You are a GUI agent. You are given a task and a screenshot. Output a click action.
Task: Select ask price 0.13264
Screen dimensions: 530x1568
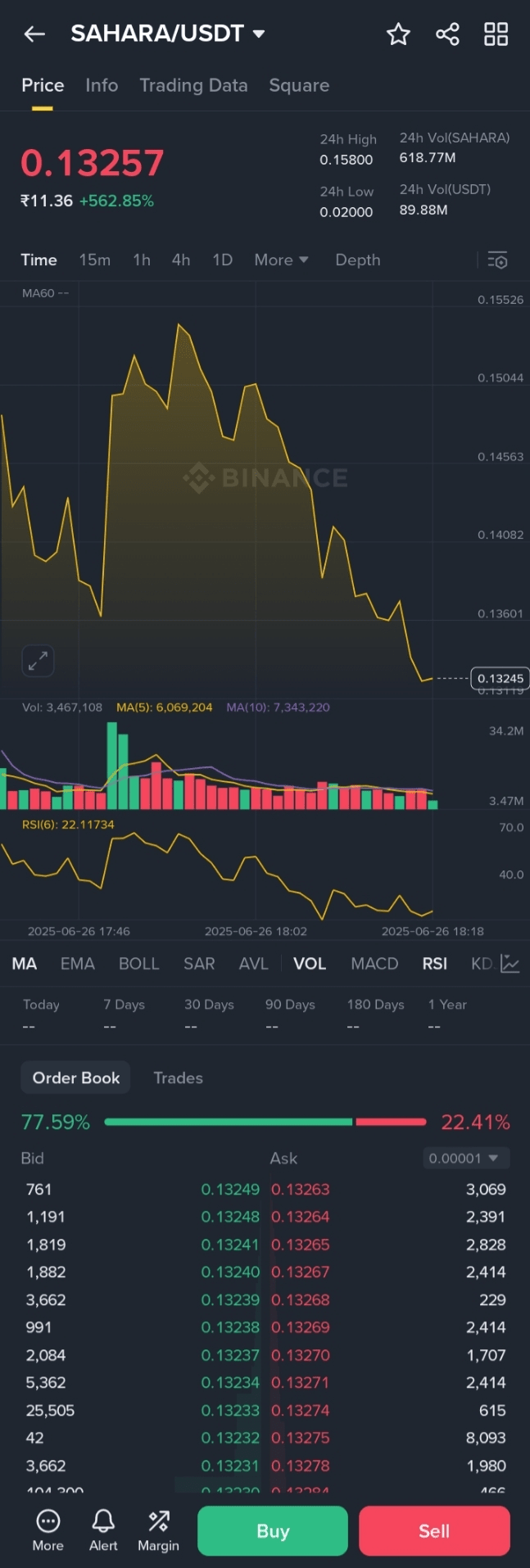(x=301, y=1217)
